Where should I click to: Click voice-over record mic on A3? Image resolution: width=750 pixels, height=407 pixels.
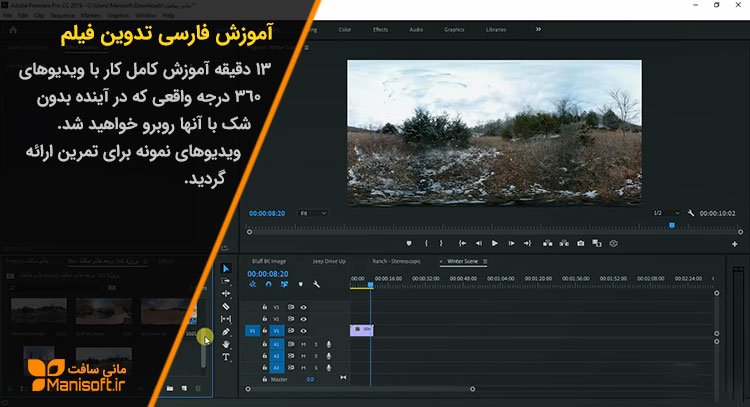(x=329, y=368)
